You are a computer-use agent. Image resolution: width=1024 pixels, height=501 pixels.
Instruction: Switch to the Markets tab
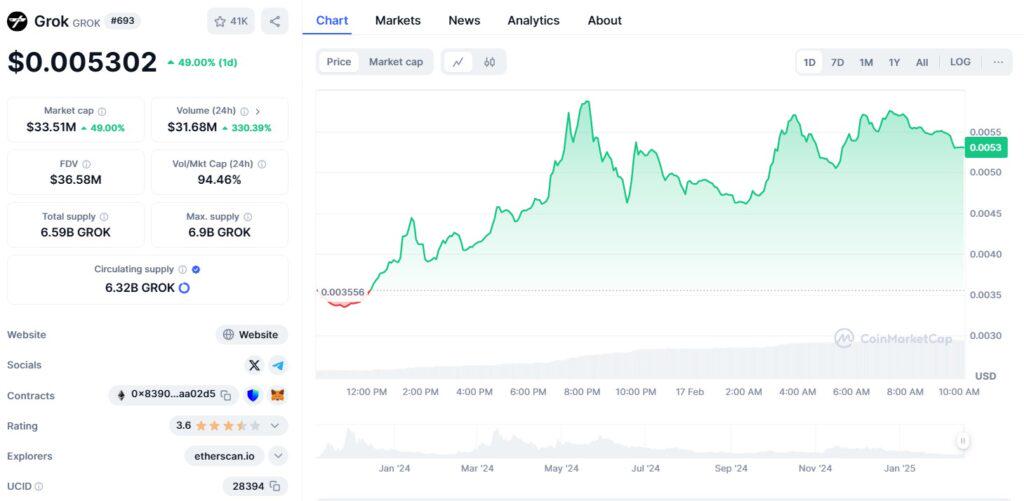point(397,20)
